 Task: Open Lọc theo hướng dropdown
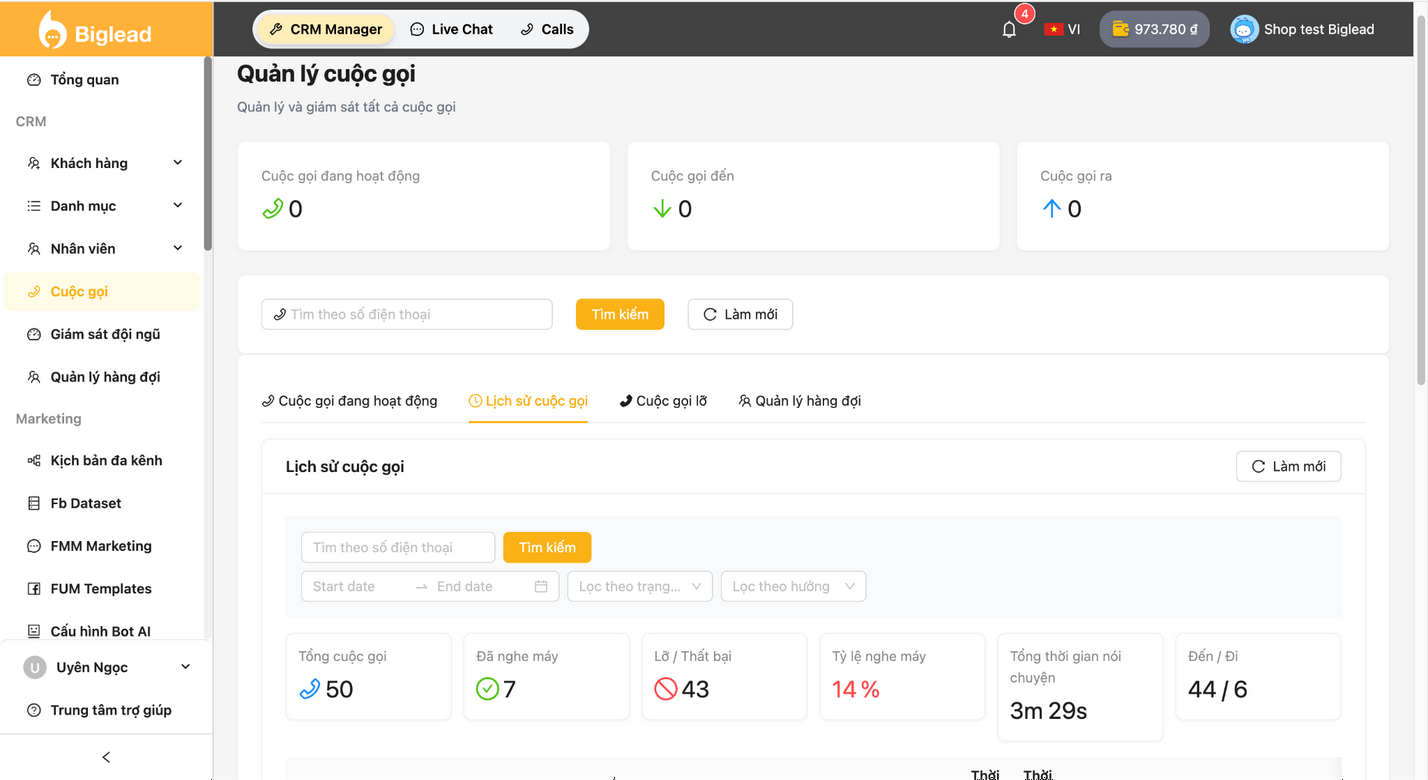click(793, 586)
